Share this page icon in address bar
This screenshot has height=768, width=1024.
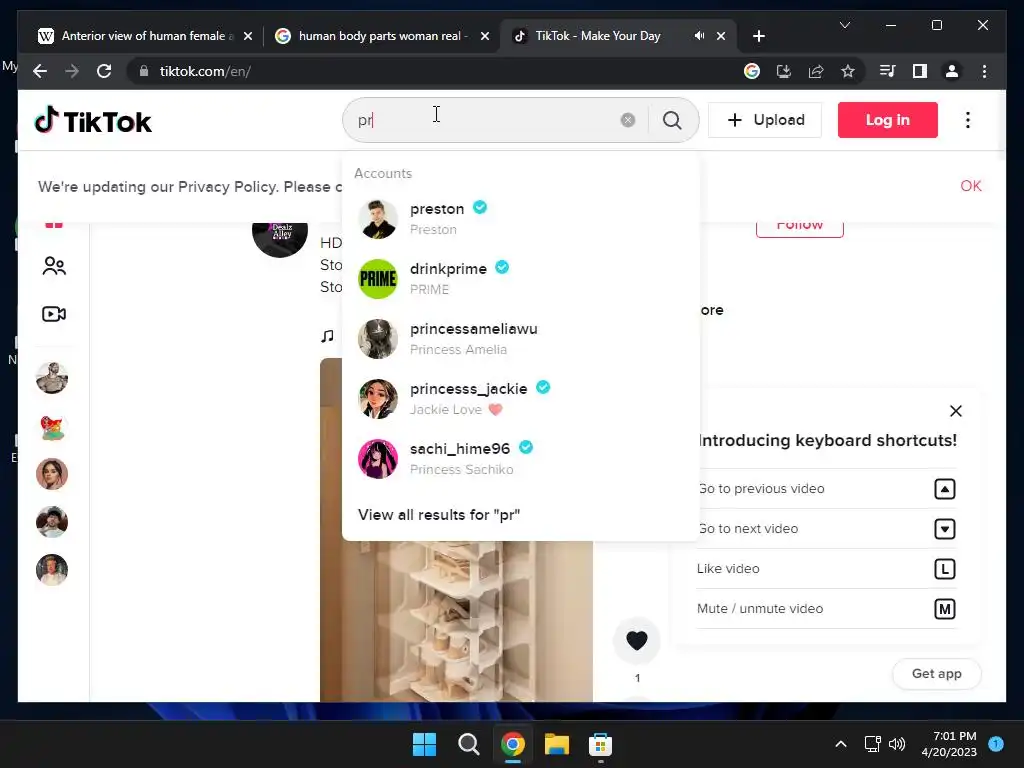click(x=816, y=71)
